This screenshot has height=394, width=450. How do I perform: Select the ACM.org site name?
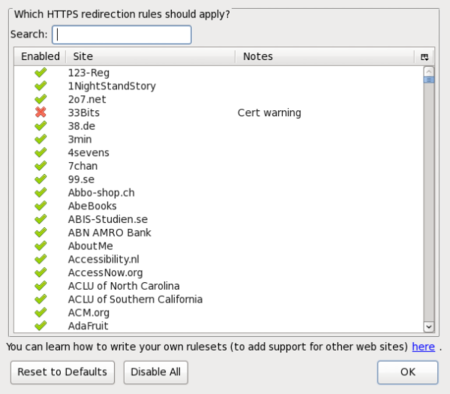[x=89, y=313]
